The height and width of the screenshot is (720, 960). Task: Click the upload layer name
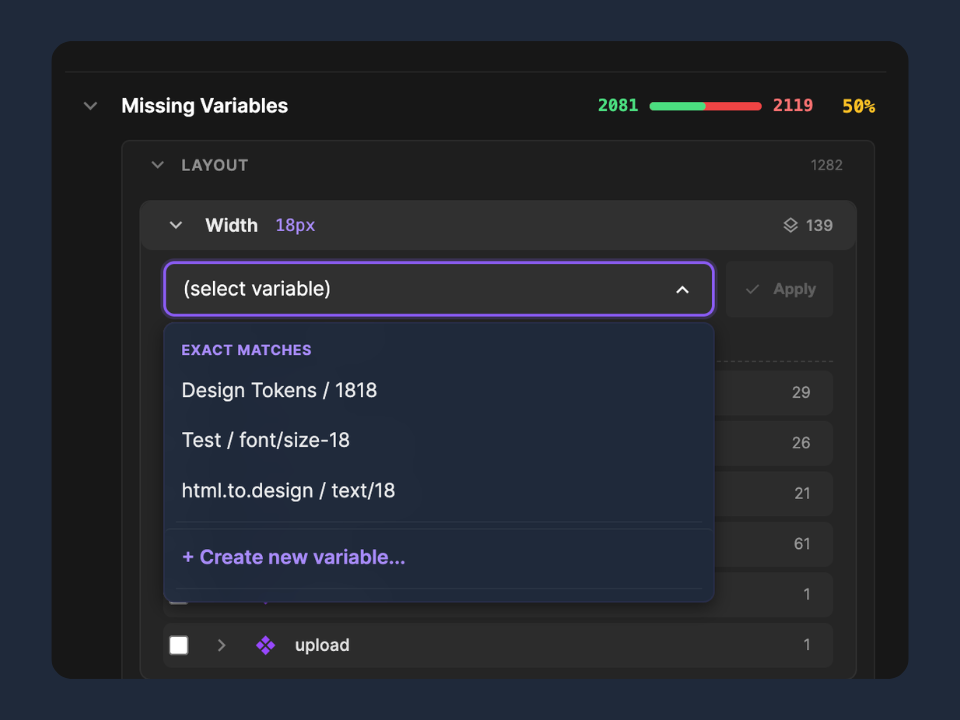(x=322, y=645)
